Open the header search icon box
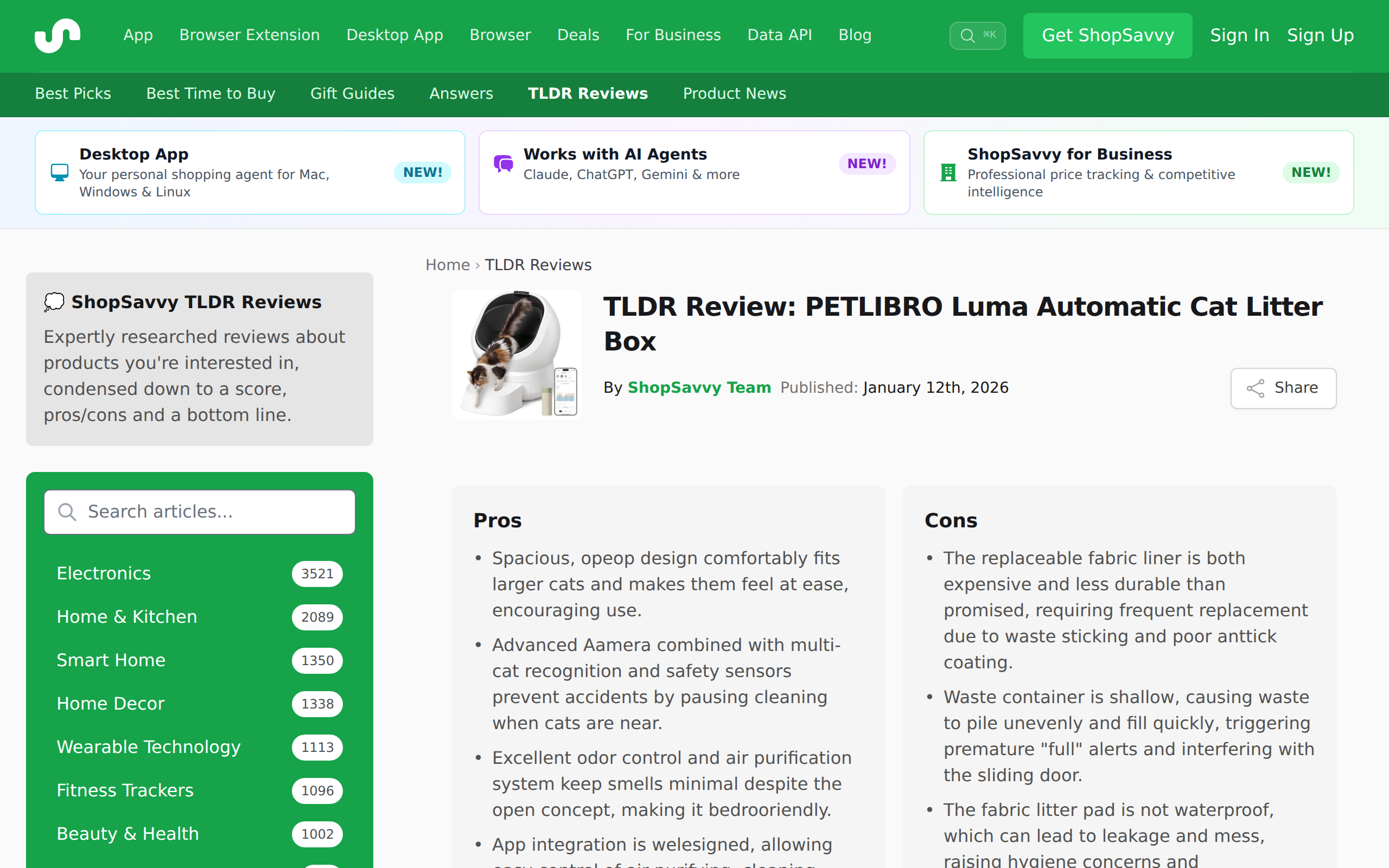This screenshot has width=1389, height=868. point(977,36)
